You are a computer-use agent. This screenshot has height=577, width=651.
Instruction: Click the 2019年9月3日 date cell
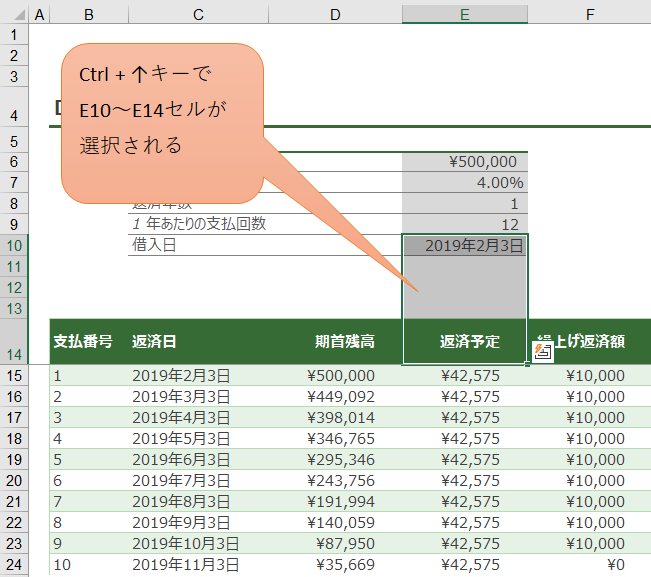198,523
